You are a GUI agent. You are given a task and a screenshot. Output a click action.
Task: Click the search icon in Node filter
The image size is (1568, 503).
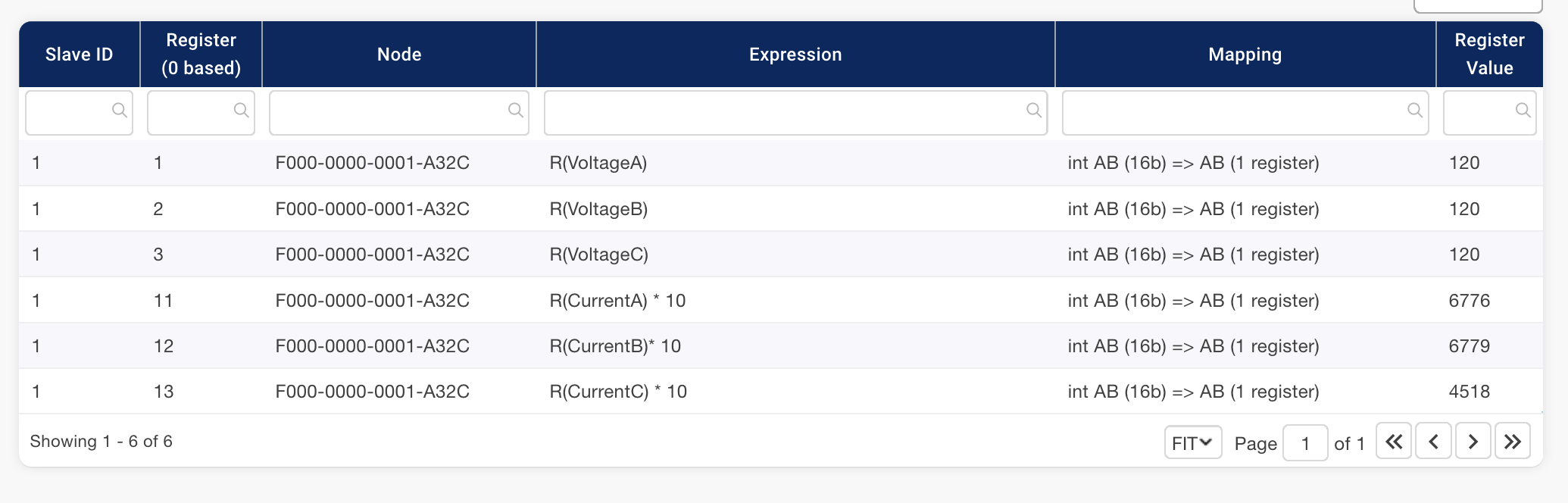515,110
